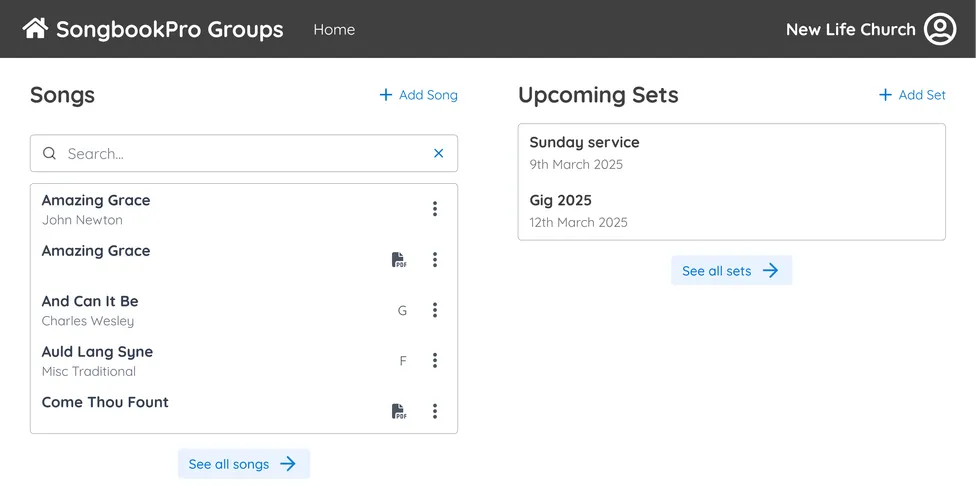The width and height of the screenshot is (976, 502).
Task: Open the user account profile icon
Action: (x=940, y=29)
